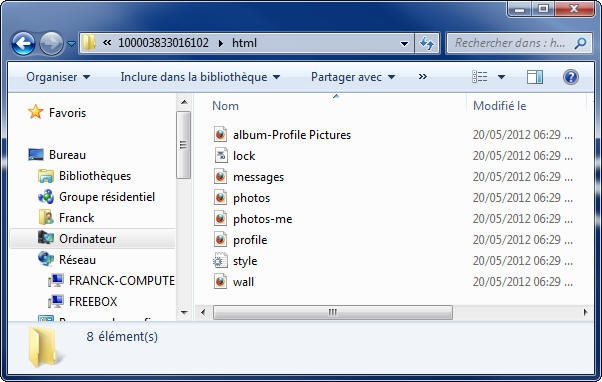
Task: Click the change view icon
Action: coord(480,77)
